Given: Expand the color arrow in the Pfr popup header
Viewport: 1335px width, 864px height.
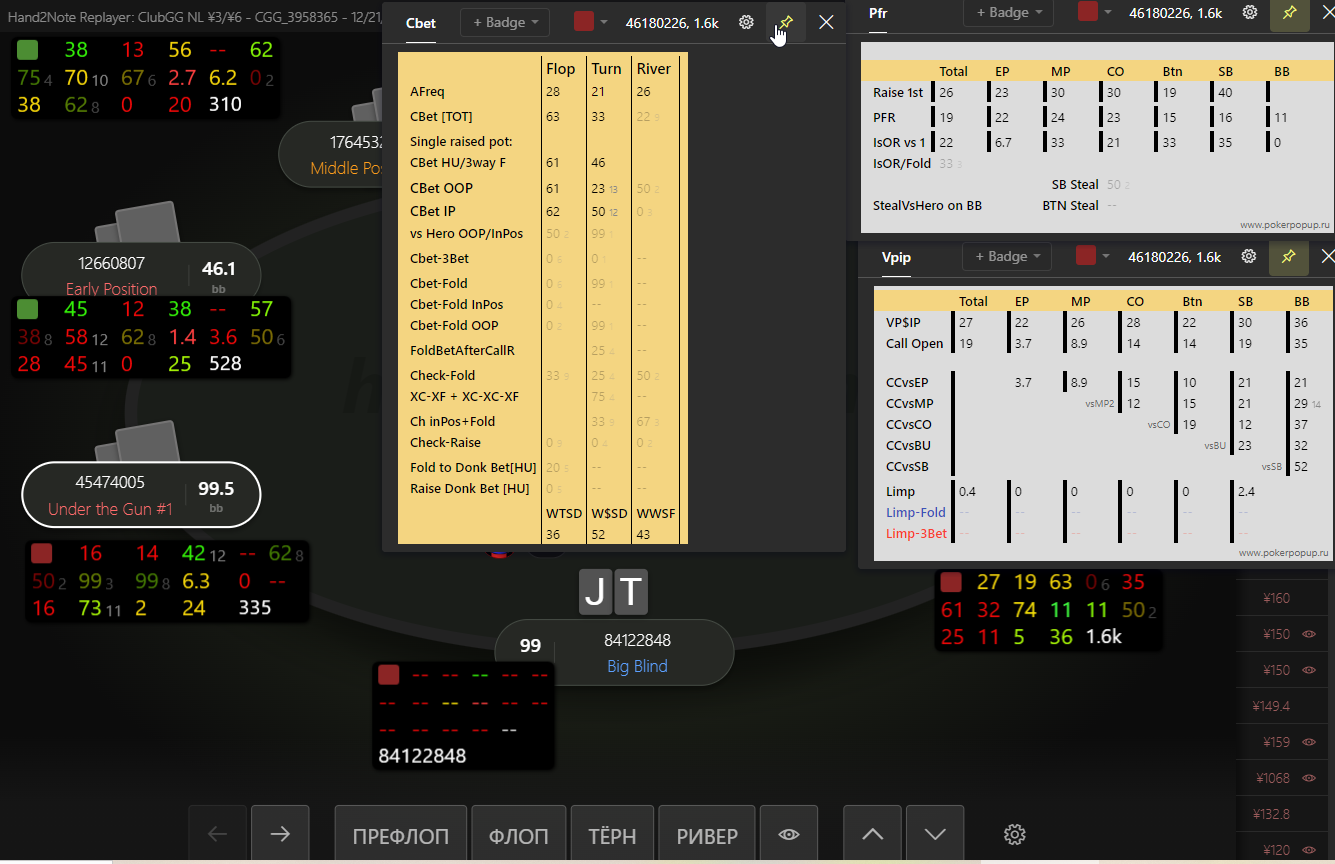Looking at the screenshot, I should pos(1107,12).
